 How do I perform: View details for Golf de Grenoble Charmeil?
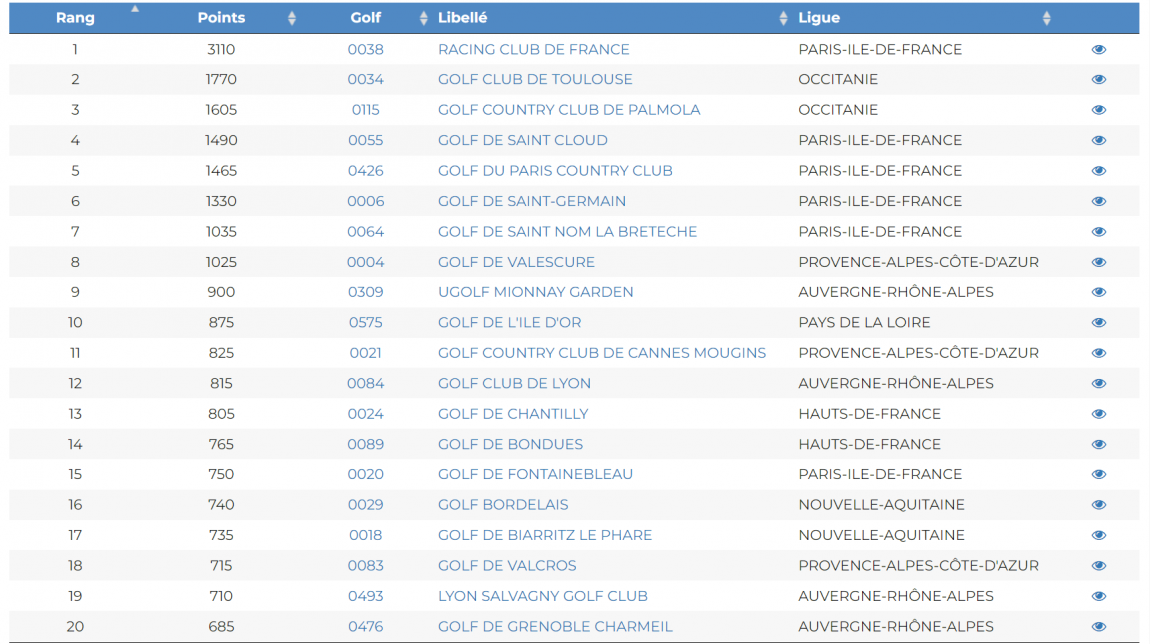click(x=1098, y=626)
